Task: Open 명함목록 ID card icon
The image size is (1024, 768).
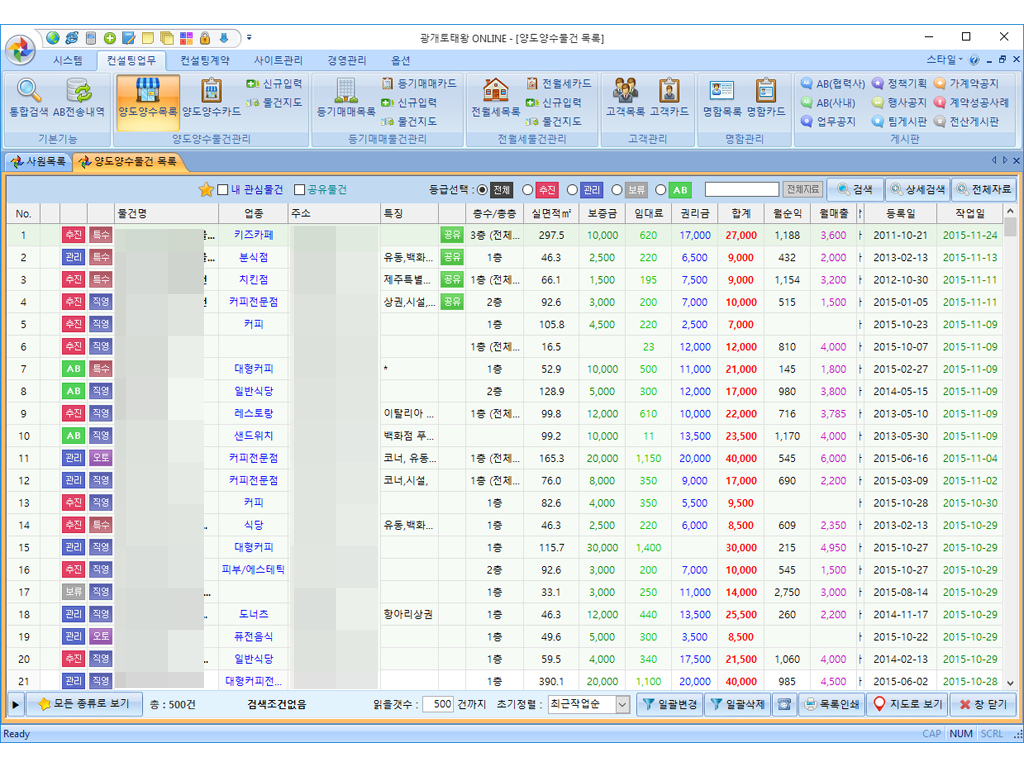Action: (x=722, y=91)
